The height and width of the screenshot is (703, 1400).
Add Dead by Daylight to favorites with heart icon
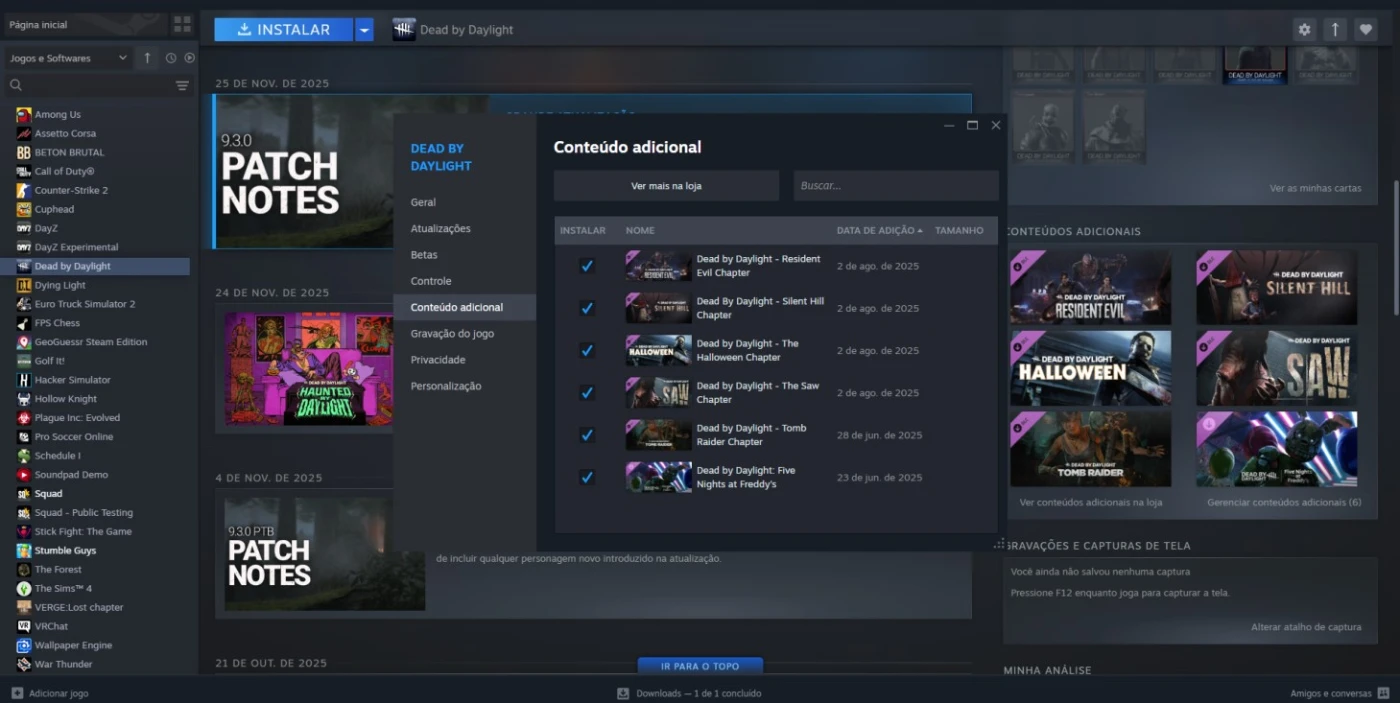pos(1365,30)
